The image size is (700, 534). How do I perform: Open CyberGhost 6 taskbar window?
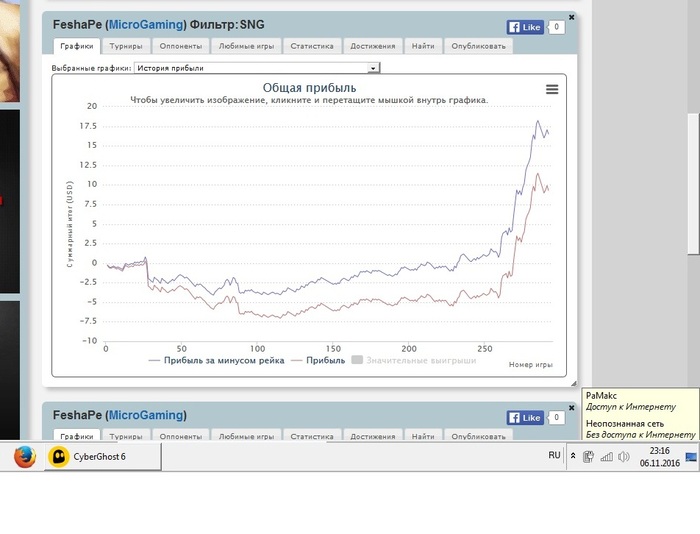pos(103,457)
